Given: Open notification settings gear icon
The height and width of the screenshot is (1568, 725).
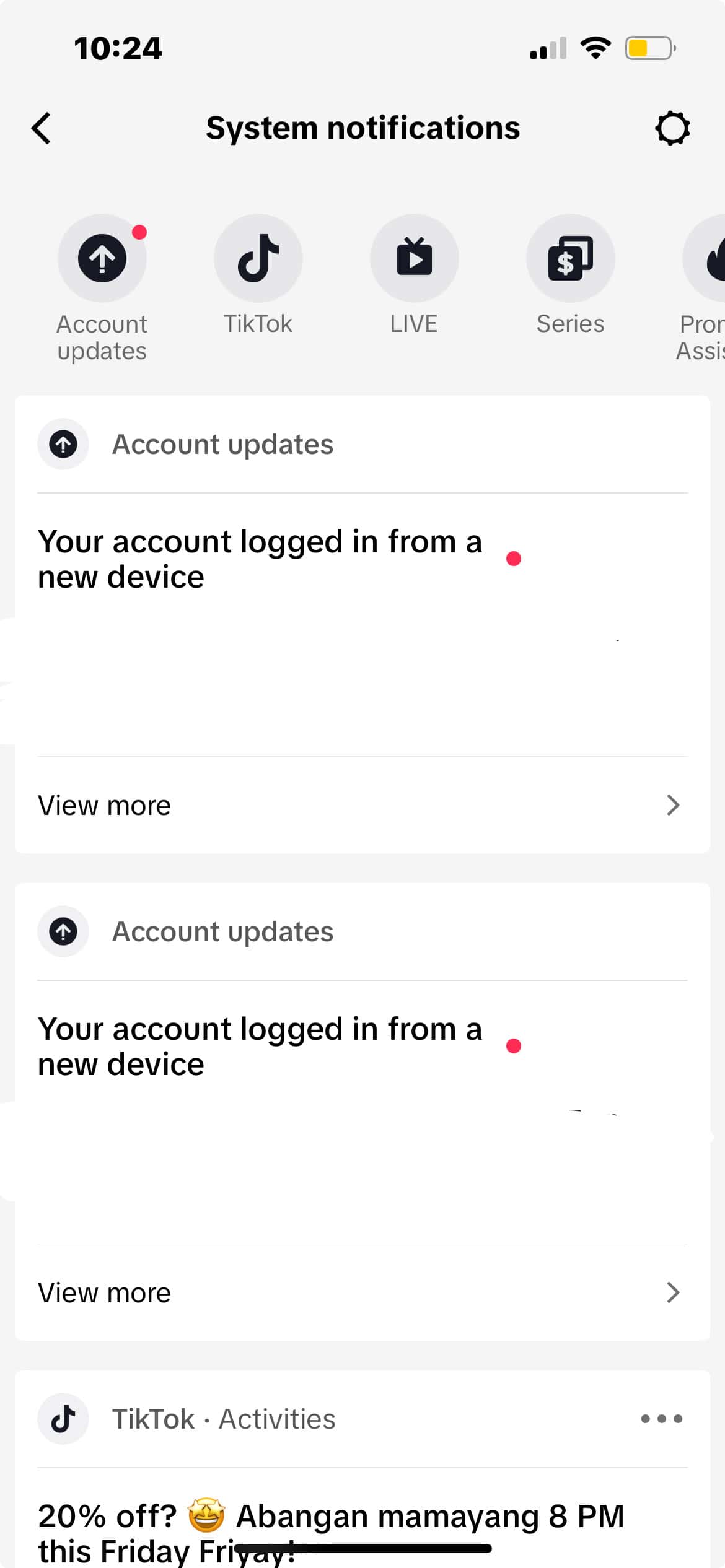Looking at the screenshot, I should 672,129.
